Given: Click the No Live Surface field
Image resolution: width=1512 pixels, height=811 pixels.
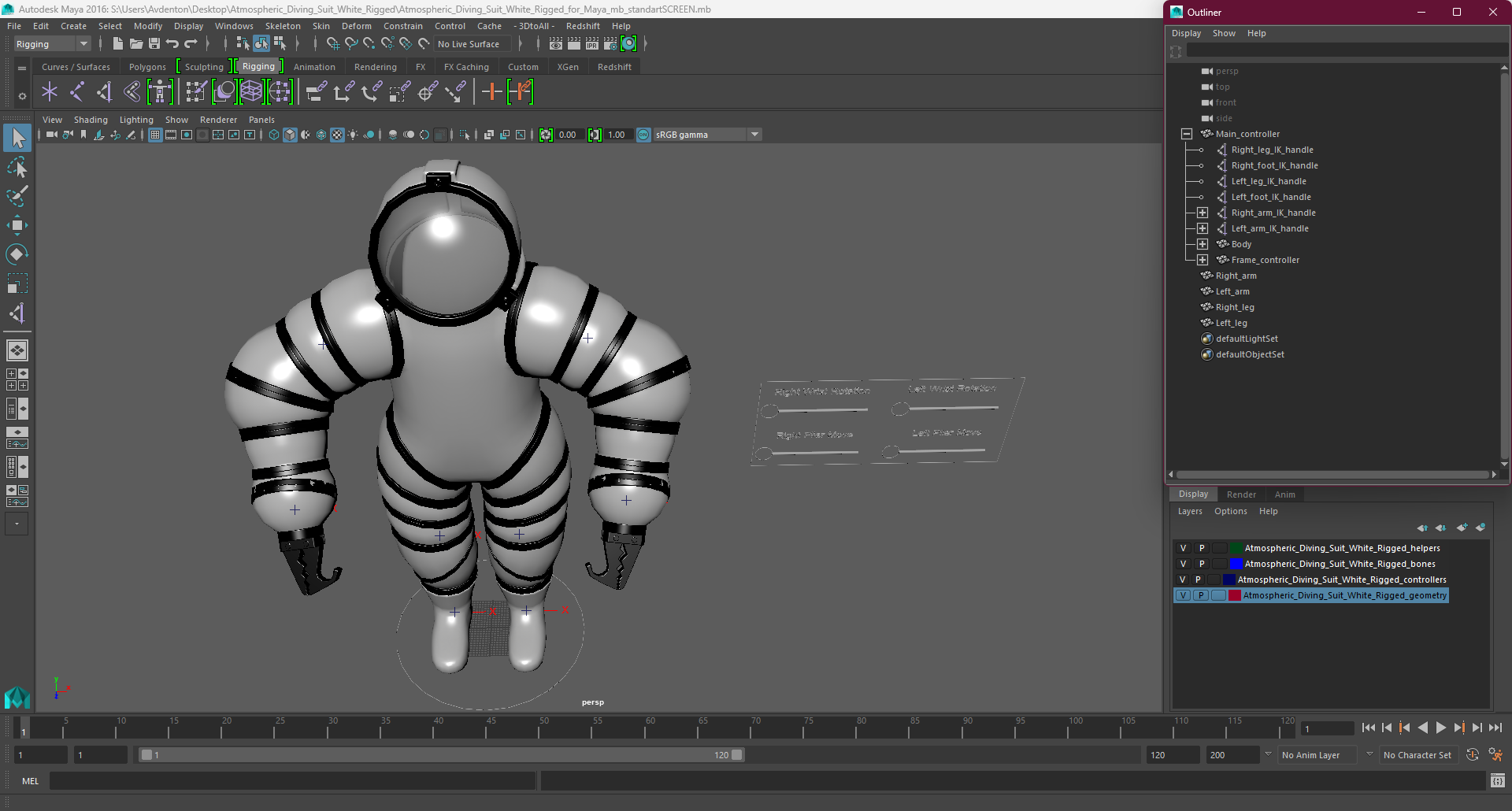Looking at the screenshot, I should pyautogui.click(x=474, y=44).
